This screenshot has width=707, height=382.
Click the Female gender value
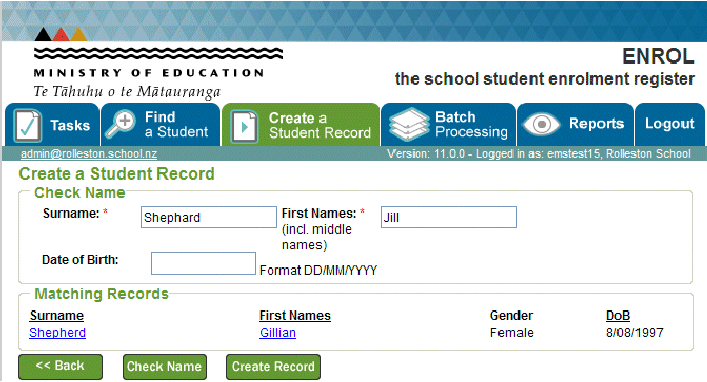pyautogui.click(x=512, y=333)
